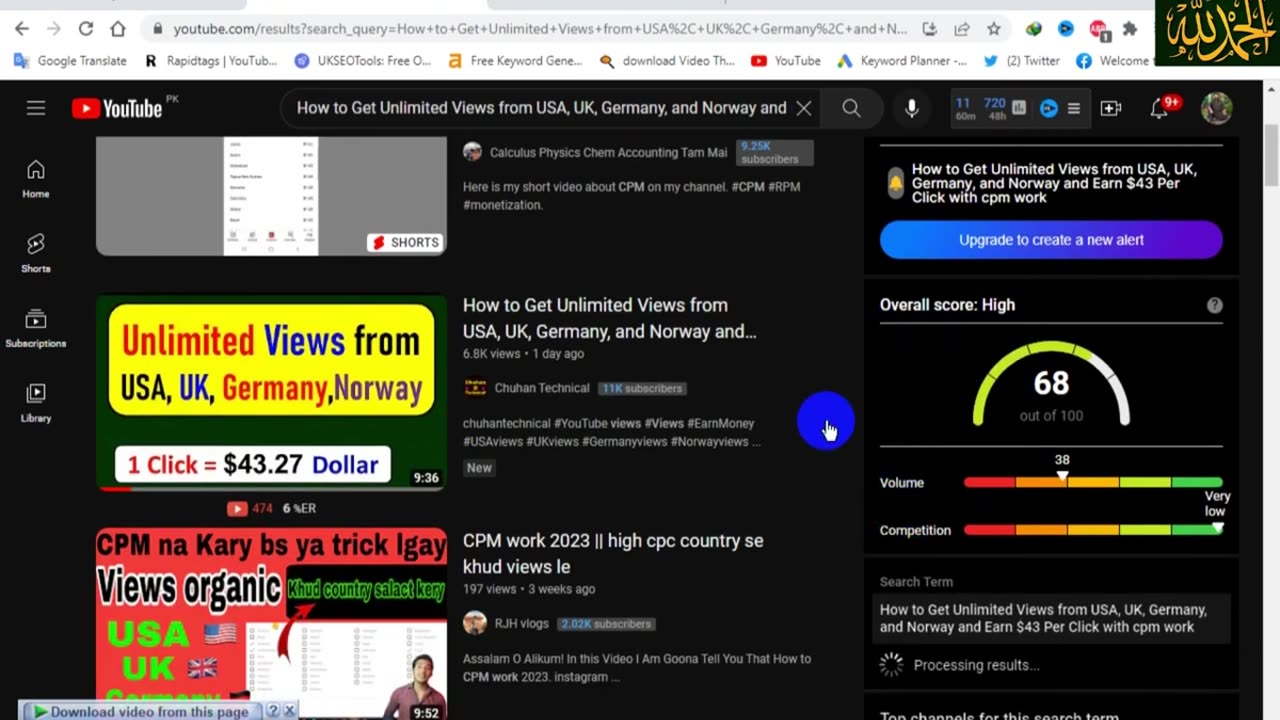The image size is (1280, 720).
Task: Click the install/download page icon in address bar
Action: [x=930, y=29]
